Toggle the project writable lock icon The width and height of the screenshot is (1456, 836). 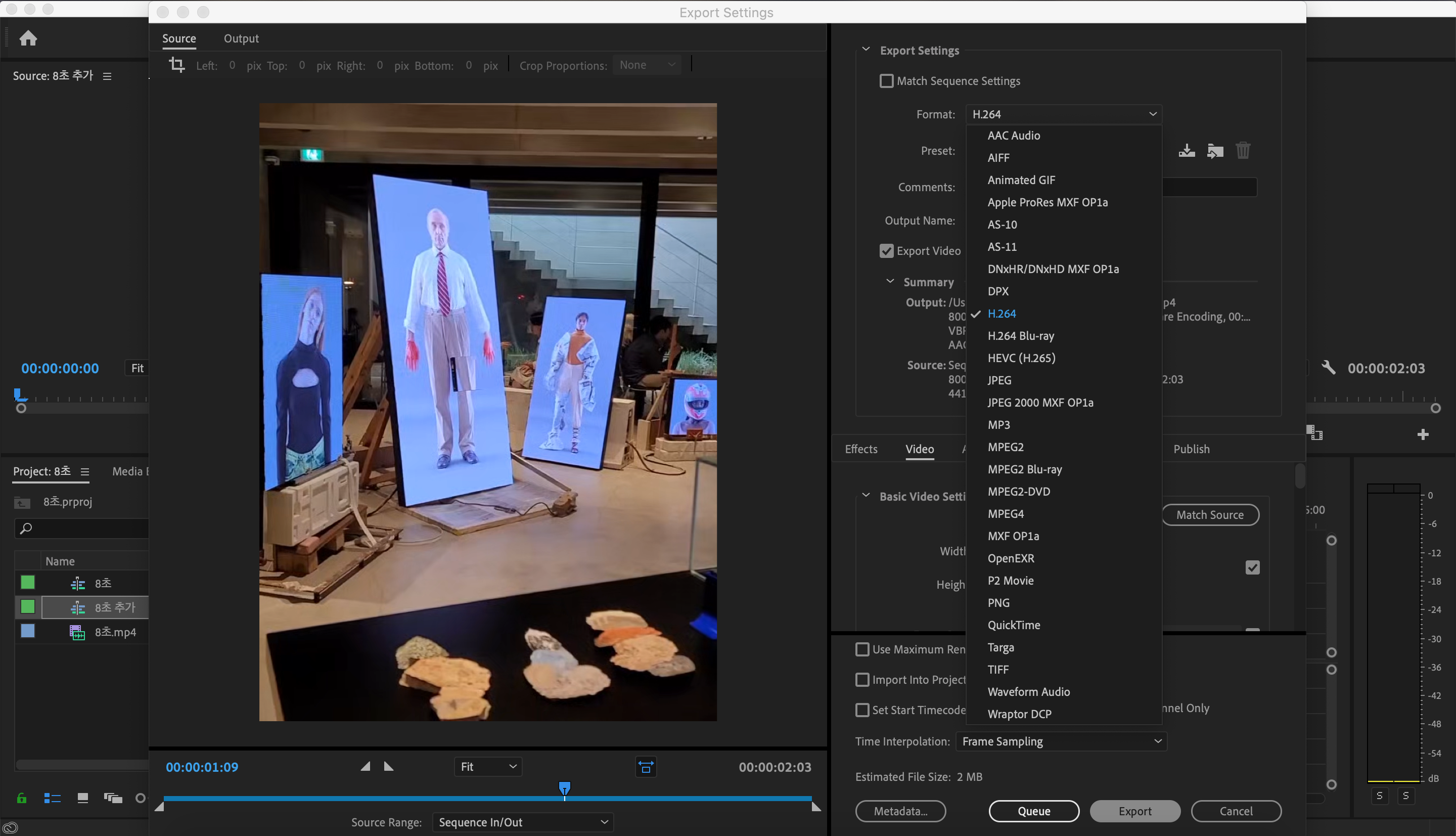click(21, 798)
